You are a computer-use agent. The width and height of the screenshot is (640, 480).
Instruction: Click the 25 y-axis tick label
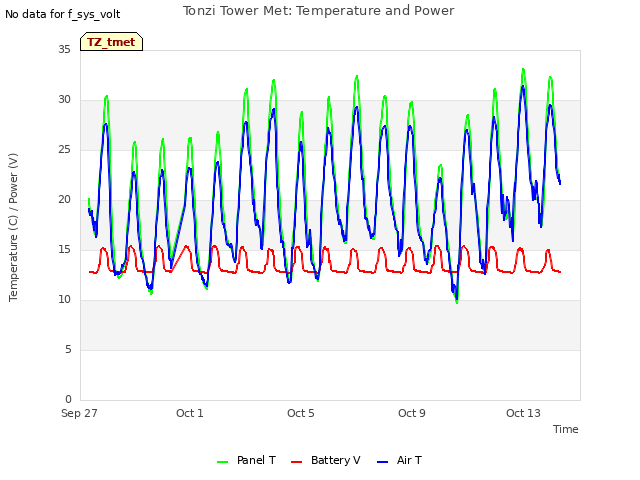pos(64,149)
